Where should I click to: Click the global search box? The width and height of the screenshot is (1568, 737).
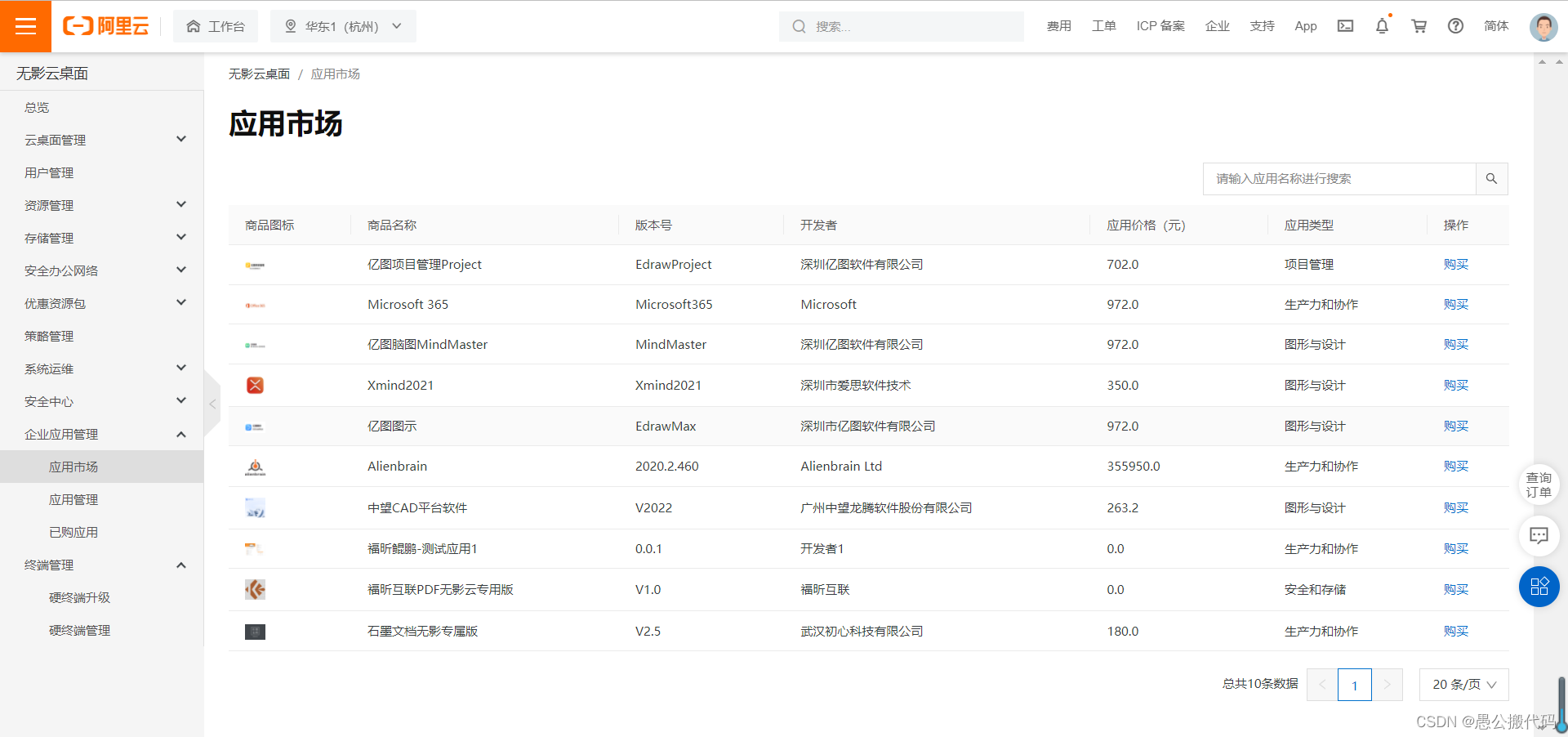coord(901,26)
